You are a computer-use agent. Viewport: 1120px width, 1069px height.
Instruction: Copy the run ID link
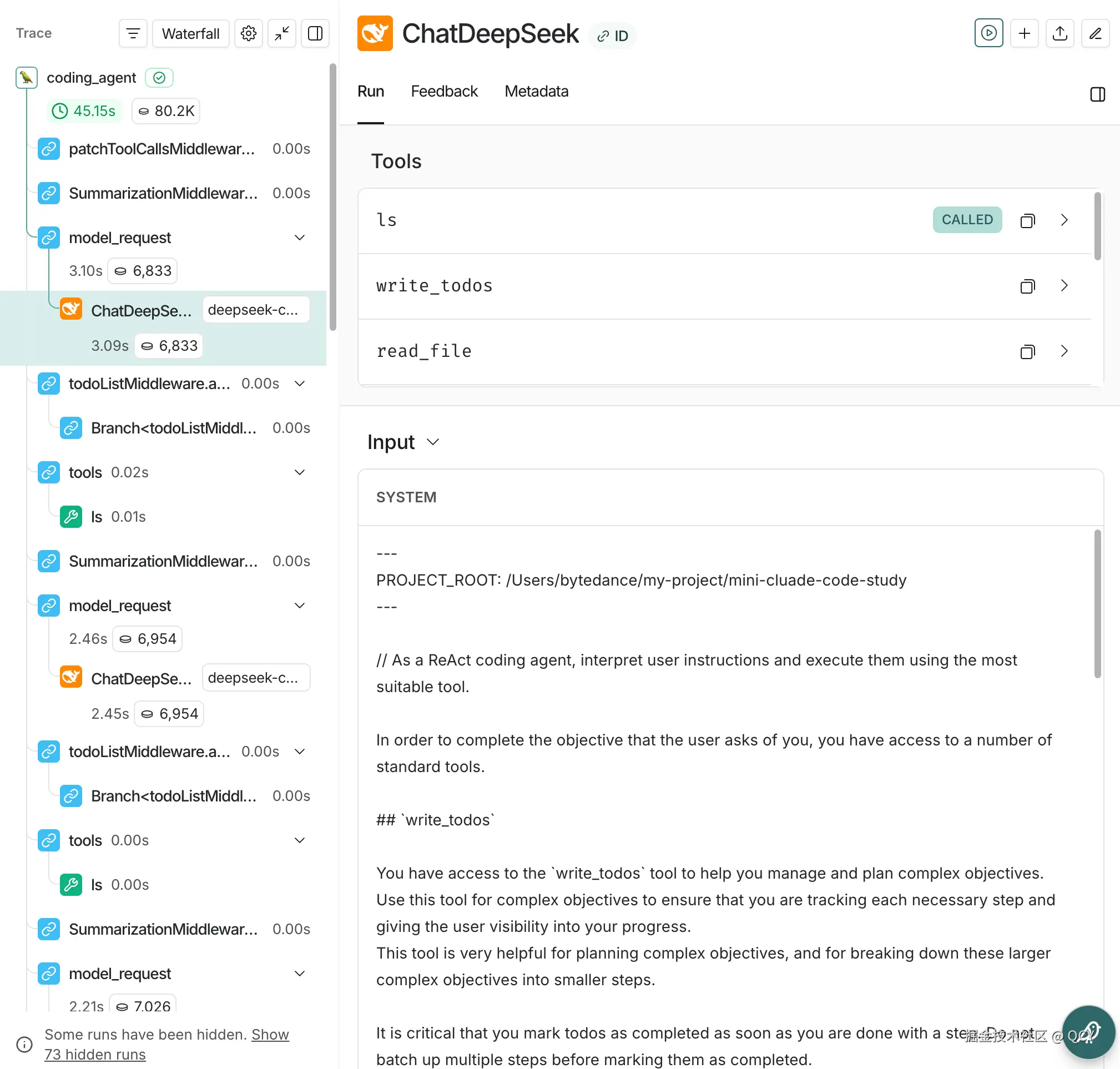(612, 36)
